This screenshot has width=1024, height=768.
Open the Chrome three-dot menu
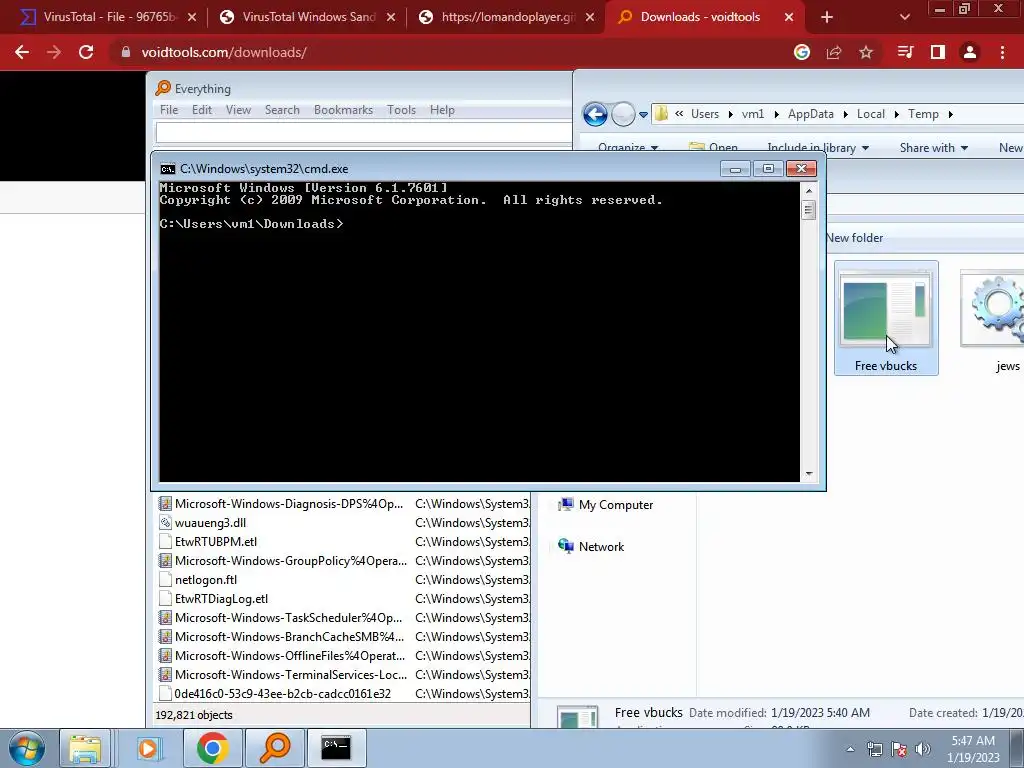tap(1002, 52)
